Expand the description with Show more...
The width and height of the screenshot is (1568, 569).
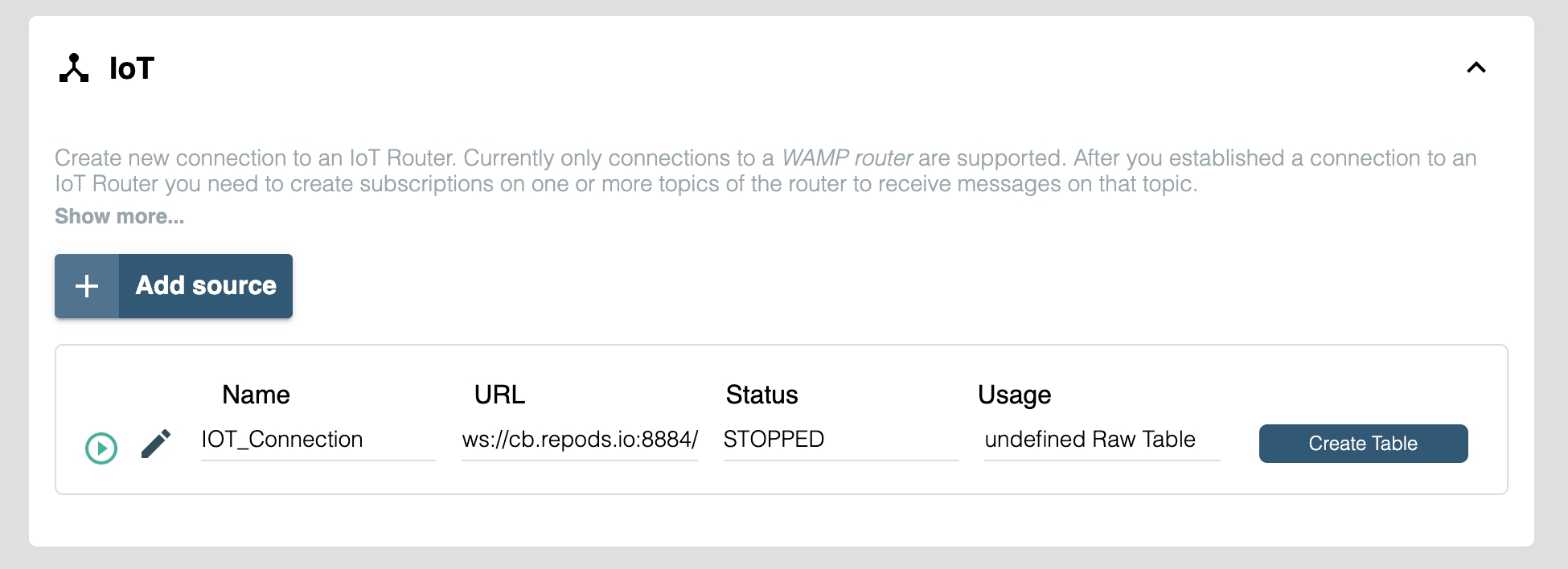(119, 216)
